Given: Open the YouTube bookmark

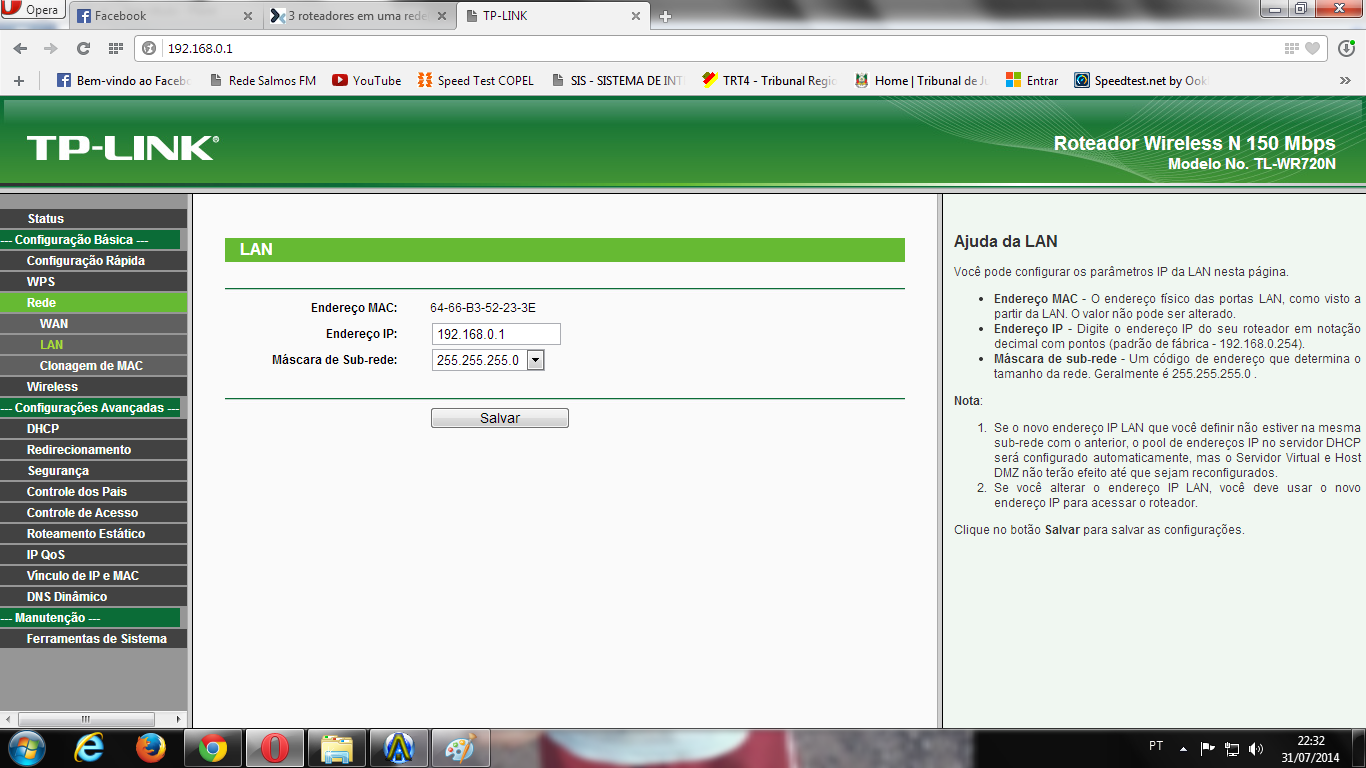Looking at the screenshot, I should (x=367, y=81).
